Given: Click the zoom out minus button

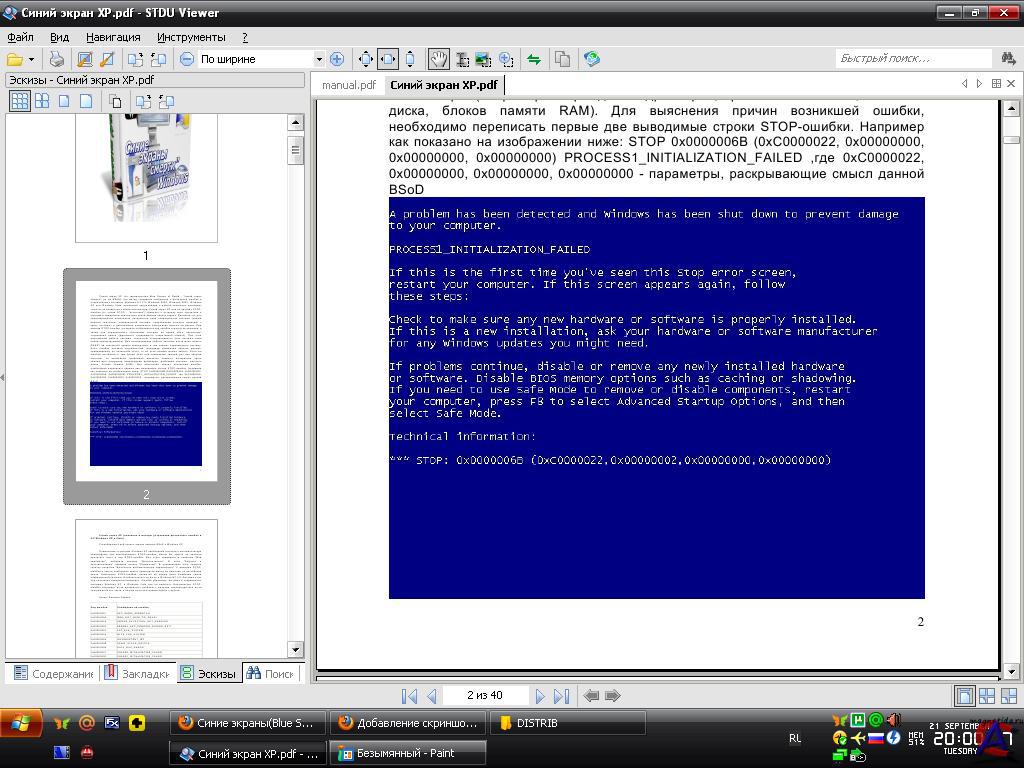Looking at the screenshot, I should tap(187, 59).
